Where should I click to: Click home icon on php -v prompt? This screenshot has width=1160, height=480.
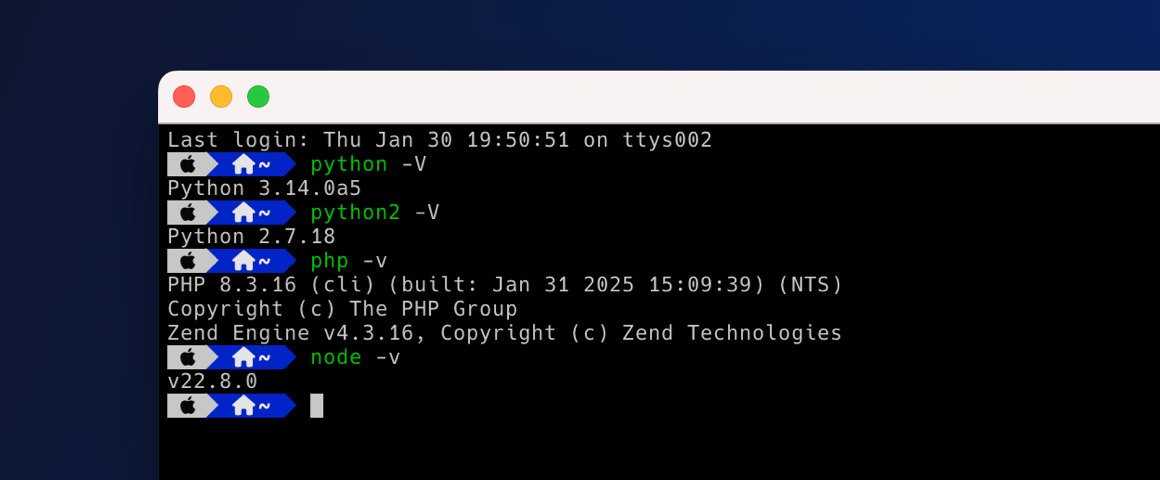click(243, 261)
